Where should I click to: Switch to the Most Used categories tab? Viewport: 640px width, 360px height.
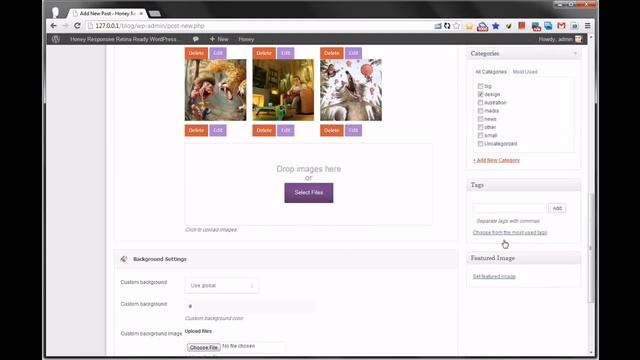tap(525, 72)
